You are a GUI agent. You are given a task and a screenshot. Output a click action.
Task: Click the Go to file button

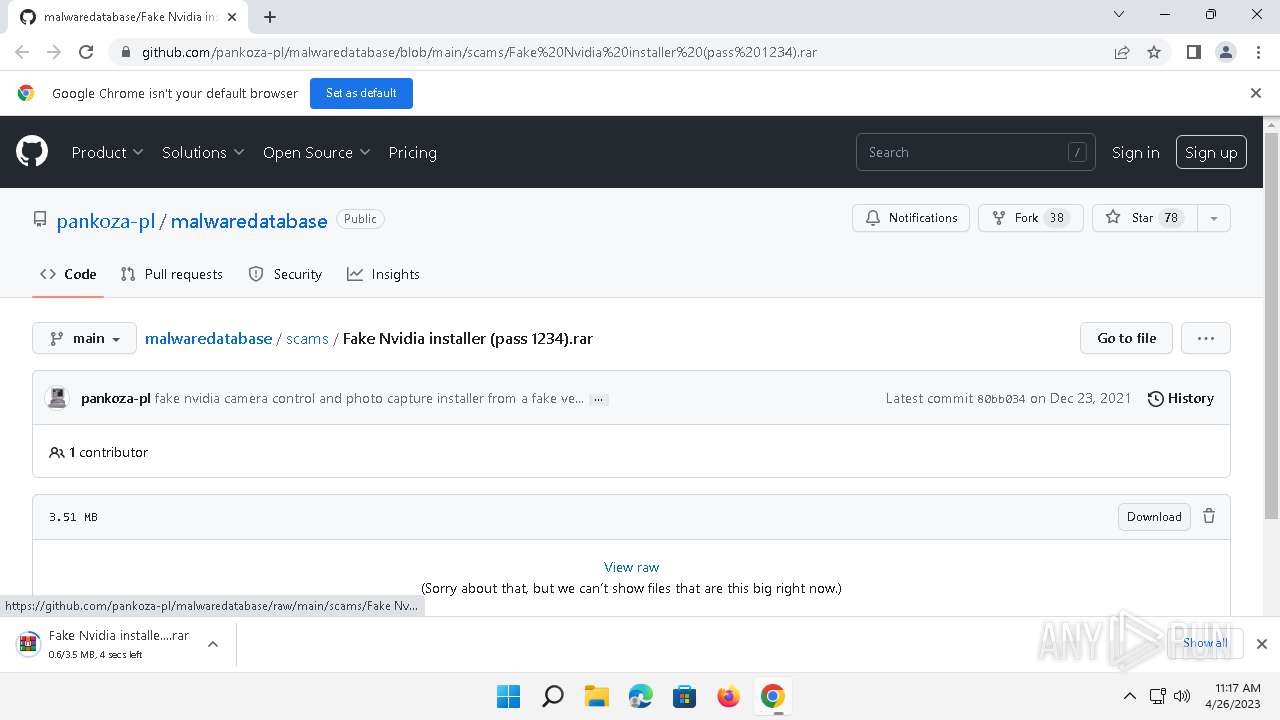[x=1126, y=338]
